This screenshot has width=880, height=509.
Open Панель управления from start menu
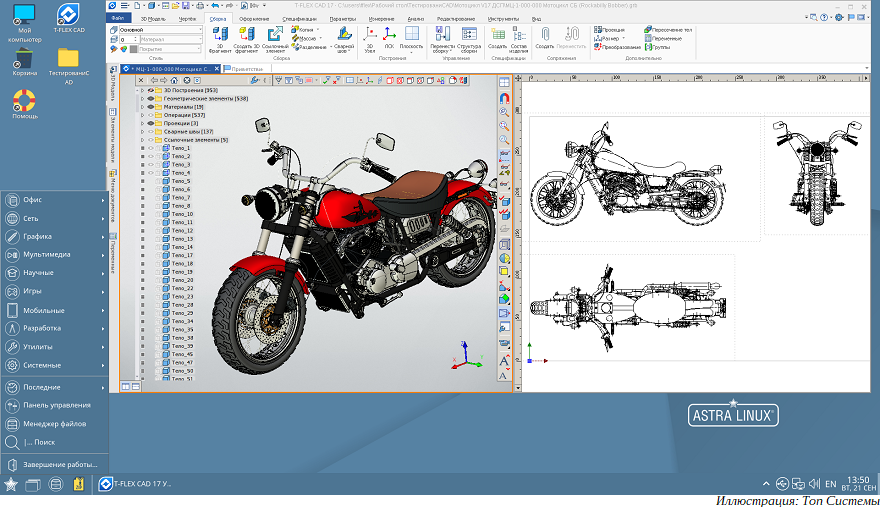57,405
